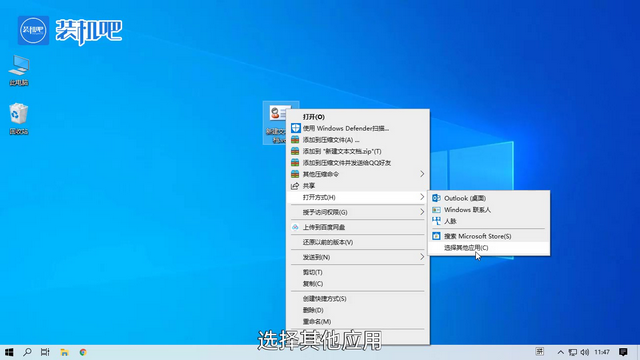Click archive icon beside 添加到压缩文件(A)

pos(295,140)
